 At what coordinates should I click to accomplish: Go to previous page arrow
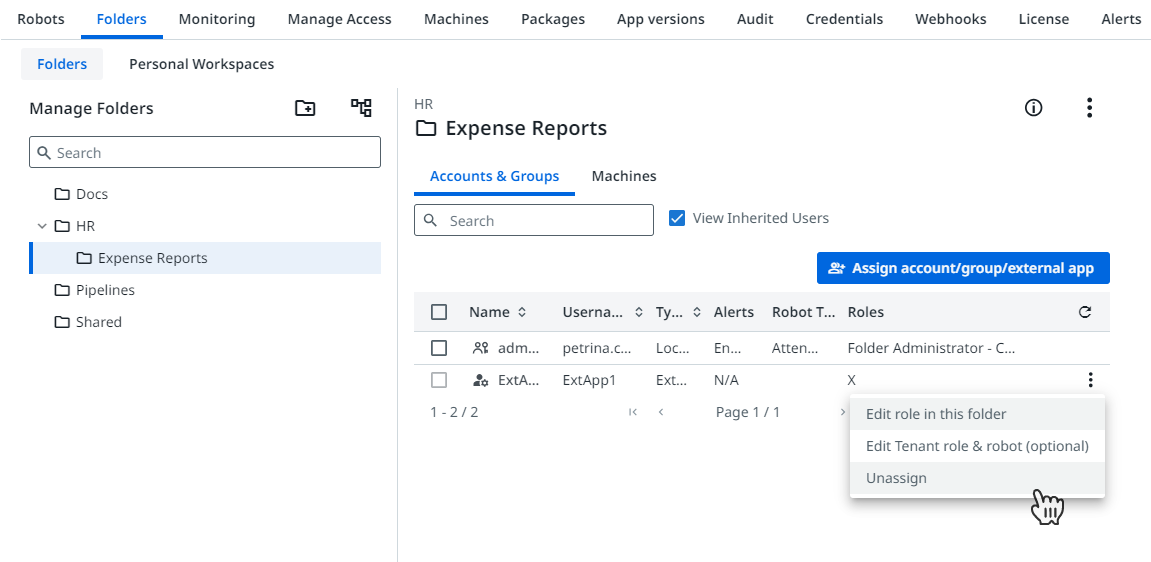point(661,412)
